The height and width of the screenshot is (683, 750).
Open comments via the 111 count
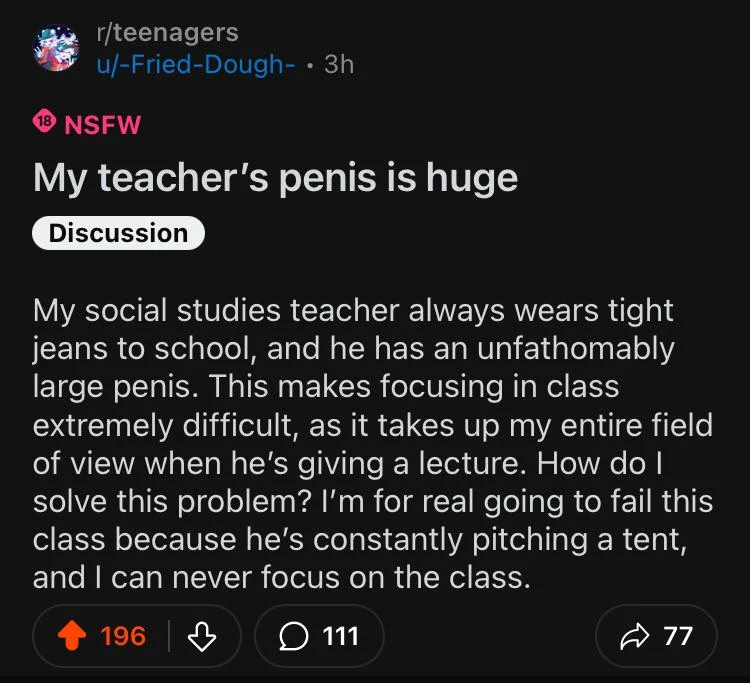pos(340,636)
